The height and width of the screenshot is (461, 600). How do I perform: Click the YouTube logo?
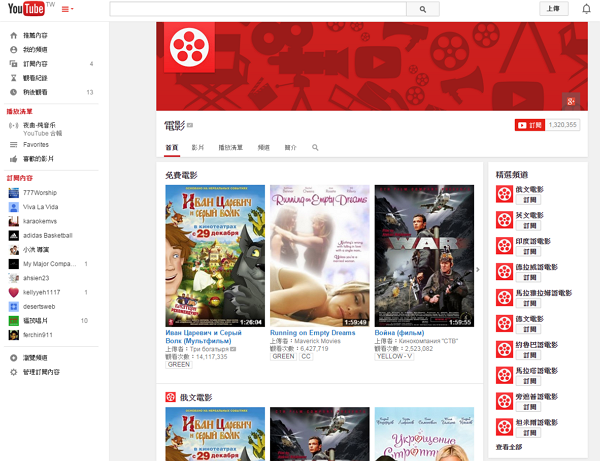pyautogui.click(x=27, y=9)
